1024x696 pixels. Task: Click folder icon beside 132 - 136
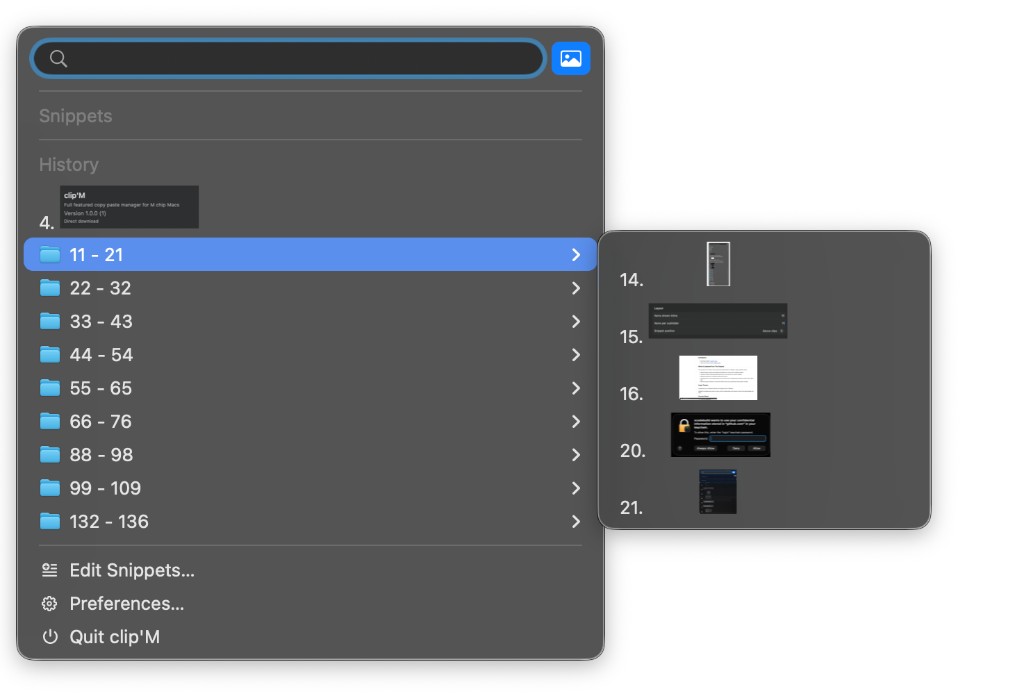point(50,521)
